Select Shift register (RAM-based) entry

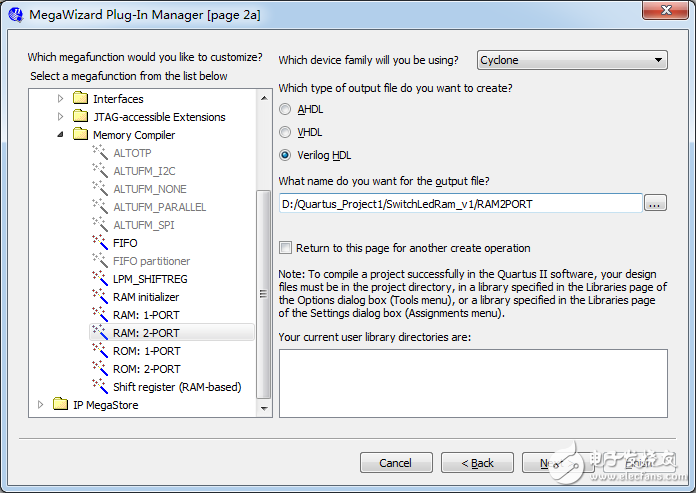tap(177, 387)
